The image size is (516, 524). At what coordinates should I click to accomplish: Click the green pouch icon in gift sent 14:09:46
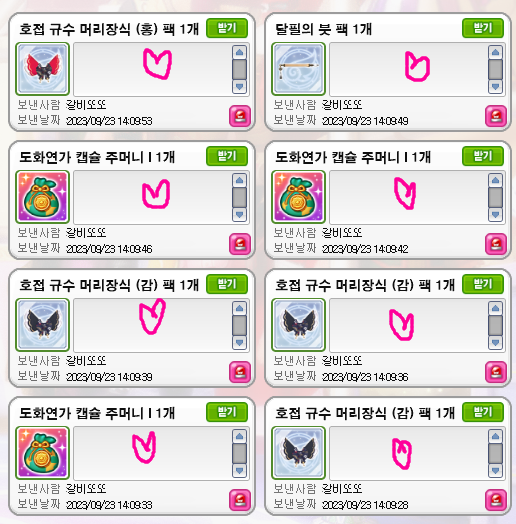(42, 197)
